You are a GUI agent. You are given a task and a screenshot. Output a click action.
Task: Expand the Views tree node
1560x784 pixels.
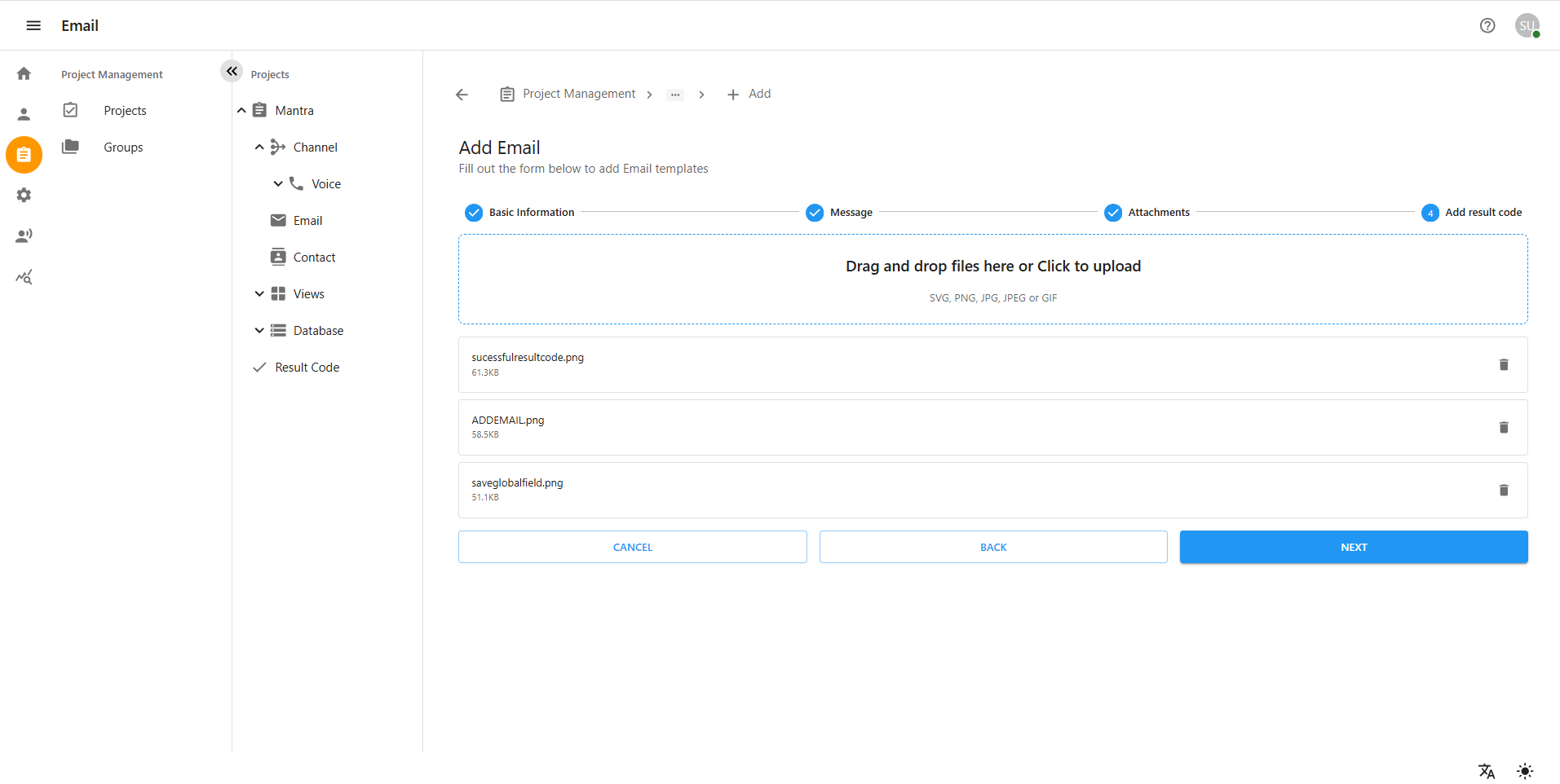click(259, 294)
